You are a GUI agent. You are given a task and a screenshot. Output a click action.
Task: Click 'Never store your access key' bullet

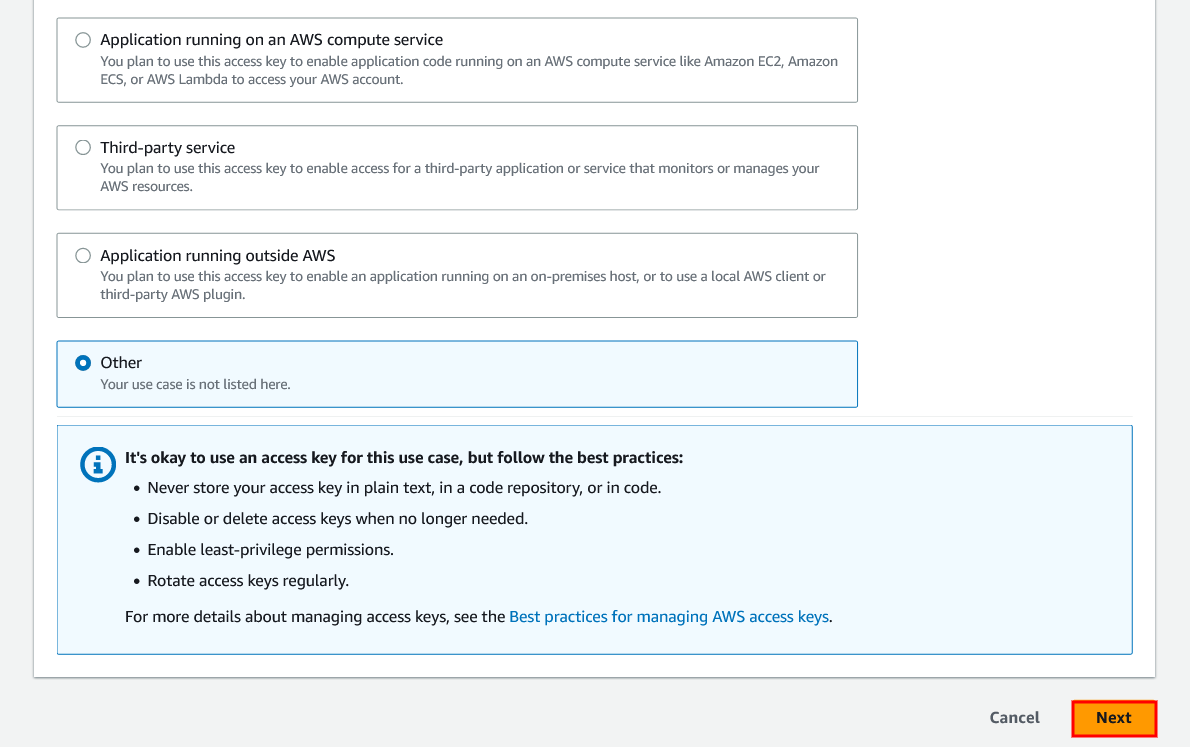404,487
